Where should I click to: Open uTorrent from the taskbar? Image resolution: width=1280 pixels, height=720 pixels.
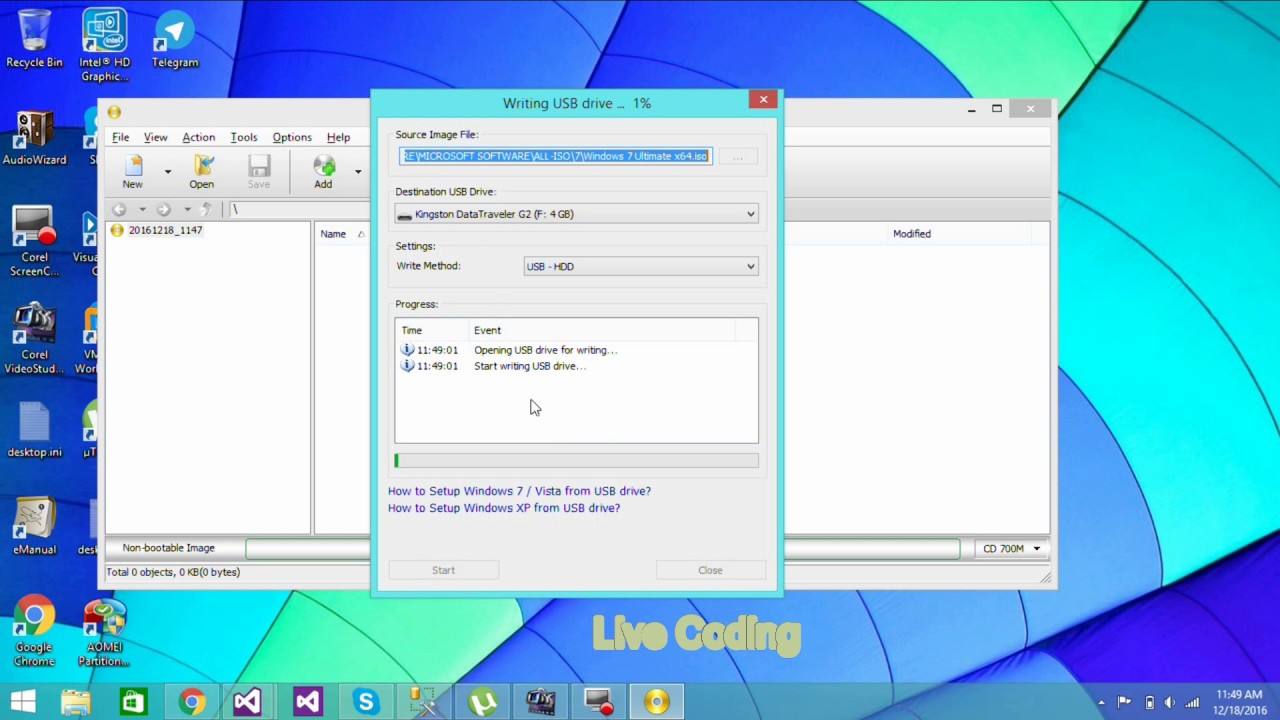(483, 702)
